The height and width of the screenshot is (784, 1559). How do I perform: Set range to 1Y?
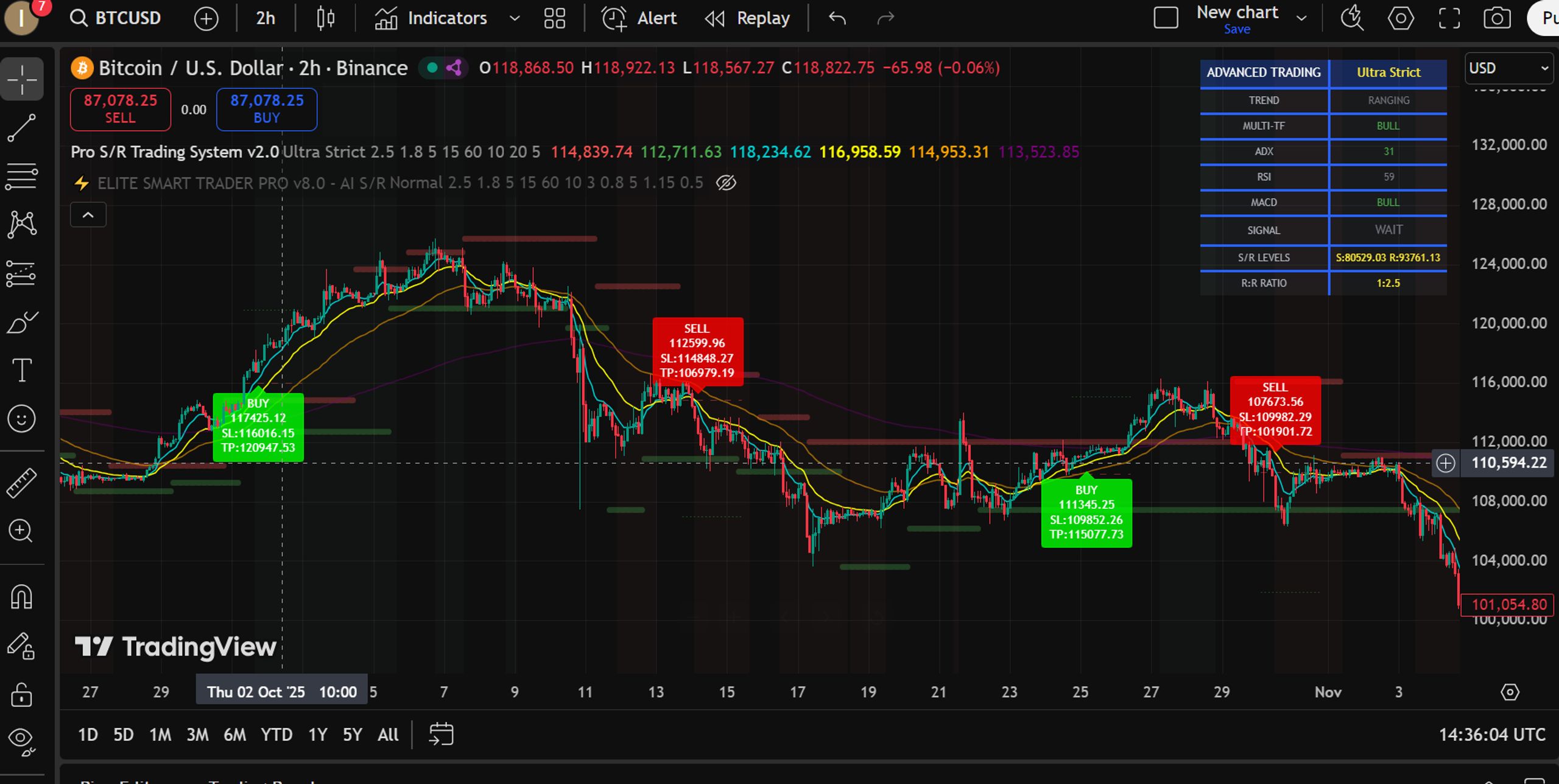coord(317,735)
